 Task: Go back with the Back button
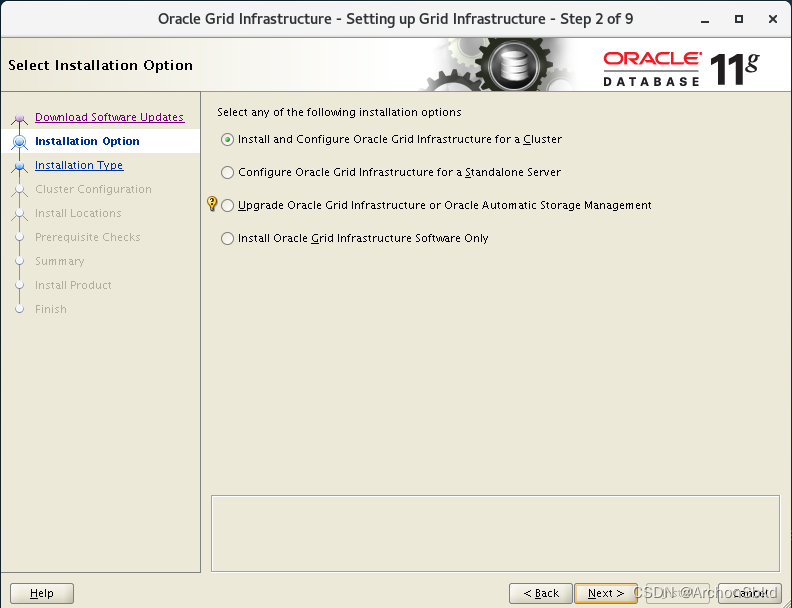click(x=541, y=593)
